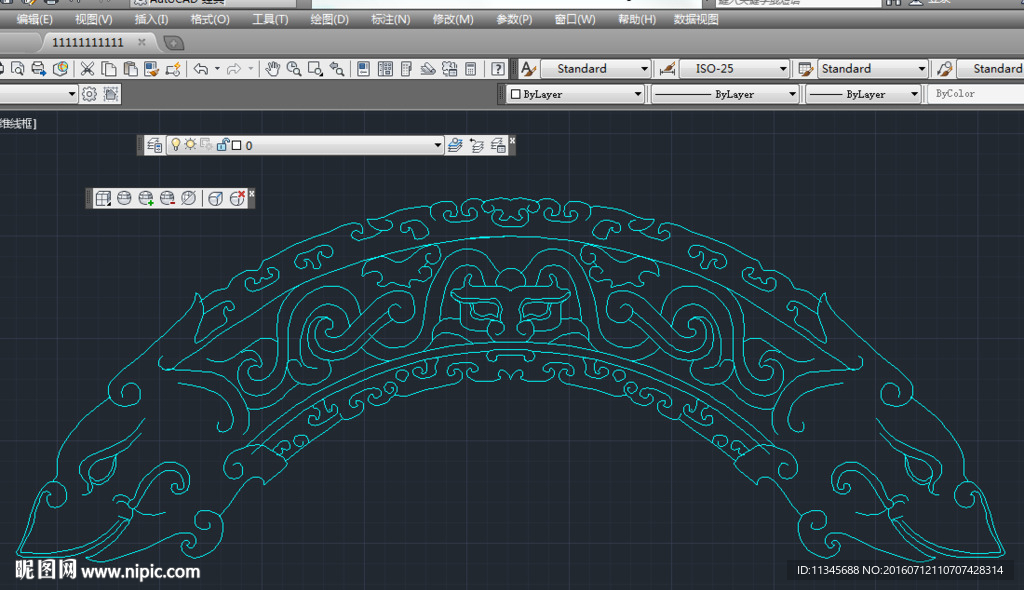
Task: Open the Markup Set Manager icon
Action: pyautogui.click(x=449, y=69)
